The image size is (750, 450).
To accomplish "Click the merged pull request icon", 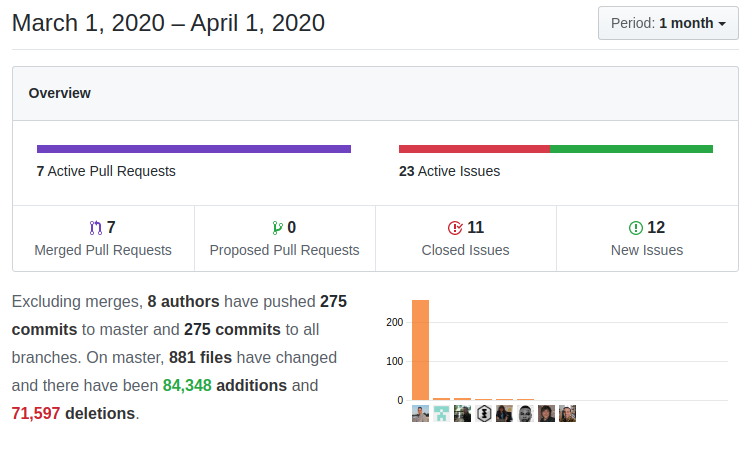I will click(96, 228).
